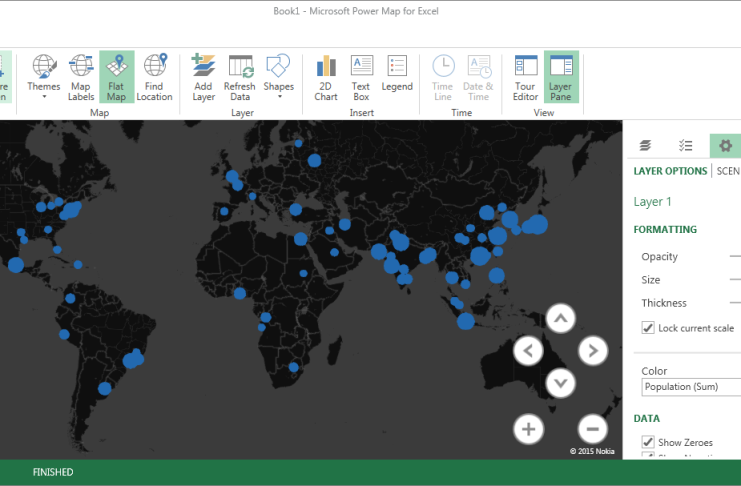The width and height of the screenshot is (741, 486).
Task: Uncheck Lock current scale
Action: tap(648, 328)
